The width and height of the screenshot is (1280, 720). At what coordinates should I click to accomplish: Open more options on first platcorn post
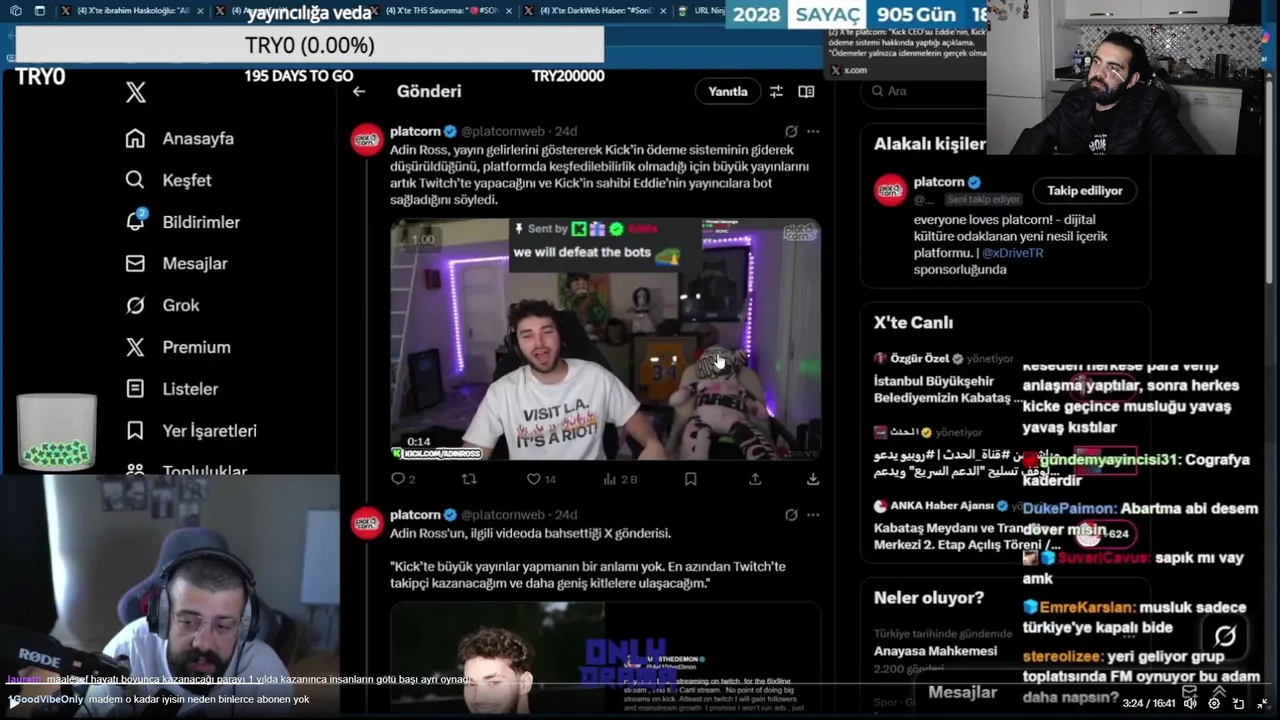(x=813, y=131)
